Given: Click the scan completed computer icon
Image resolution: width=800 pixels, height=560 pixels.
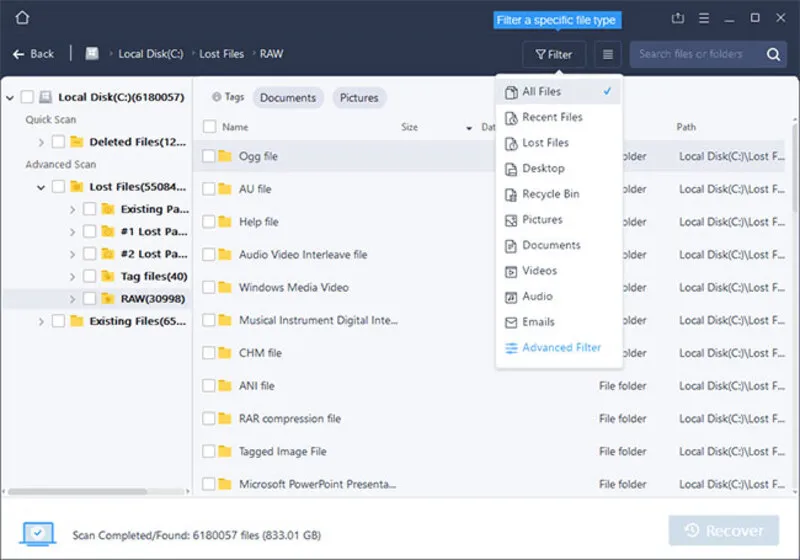Looking at the screenshot, I should click(38, 533).
